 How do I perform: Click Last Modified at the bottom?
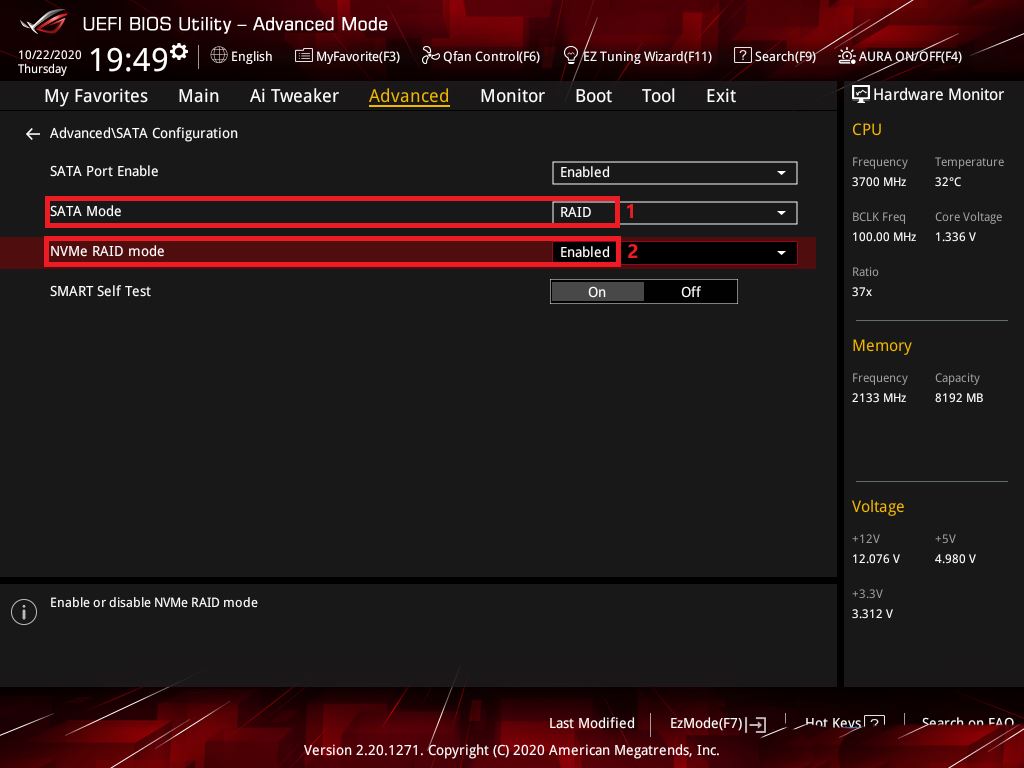(591, 723)
